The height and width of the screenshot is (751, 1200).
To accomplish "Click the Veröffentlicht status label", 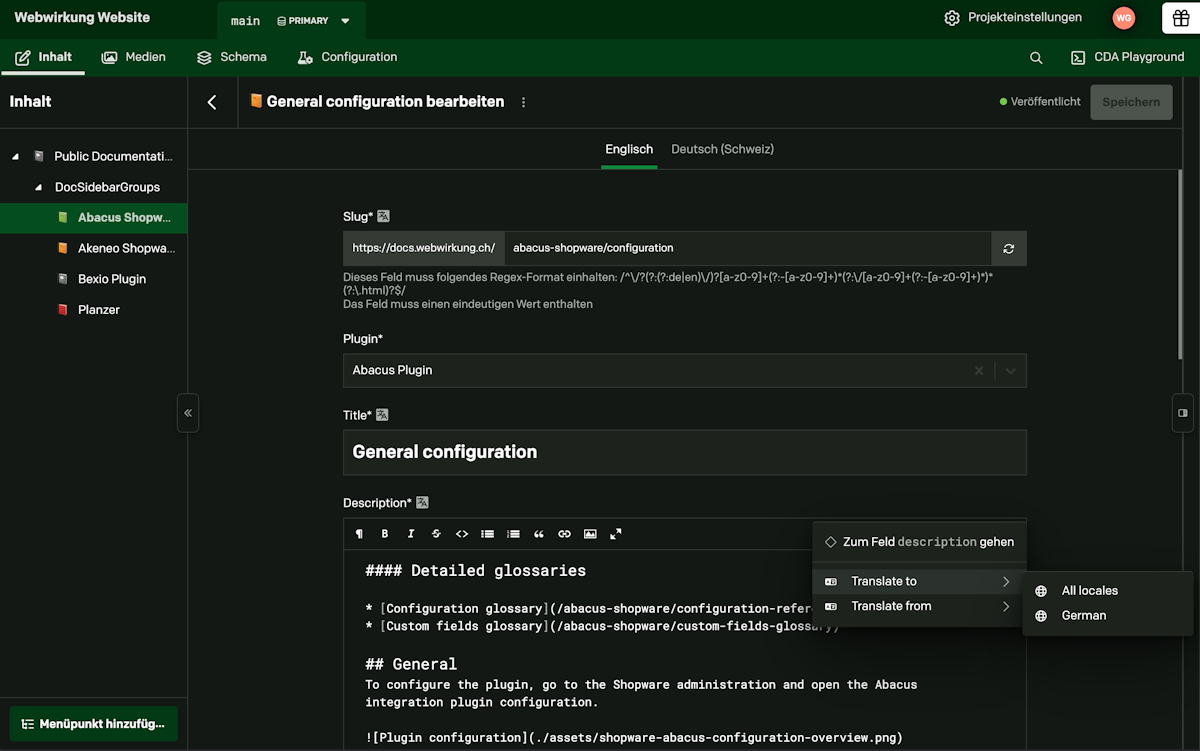I will coord(1040,102).
